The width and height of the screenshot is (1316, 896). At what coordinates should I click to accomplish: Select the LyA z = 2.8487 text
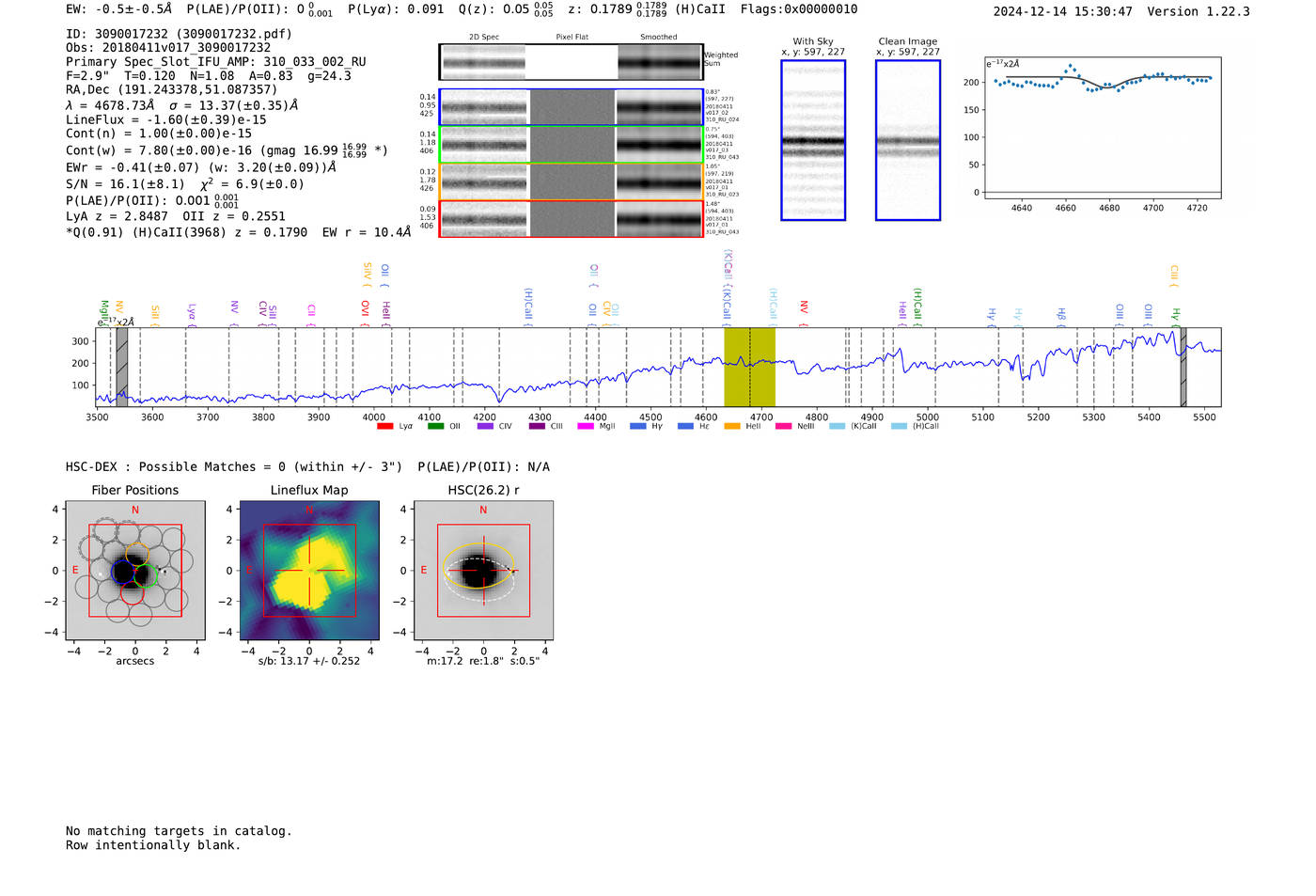[x=117, y=216]
